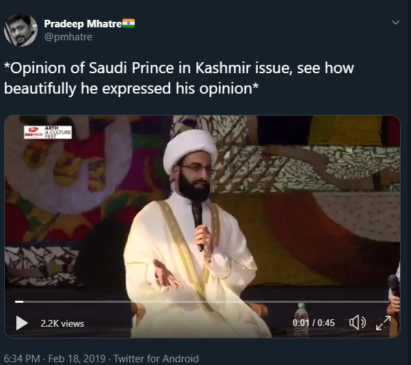
Task: Mute the video with the speaker icon
Action: click(357, 323)
